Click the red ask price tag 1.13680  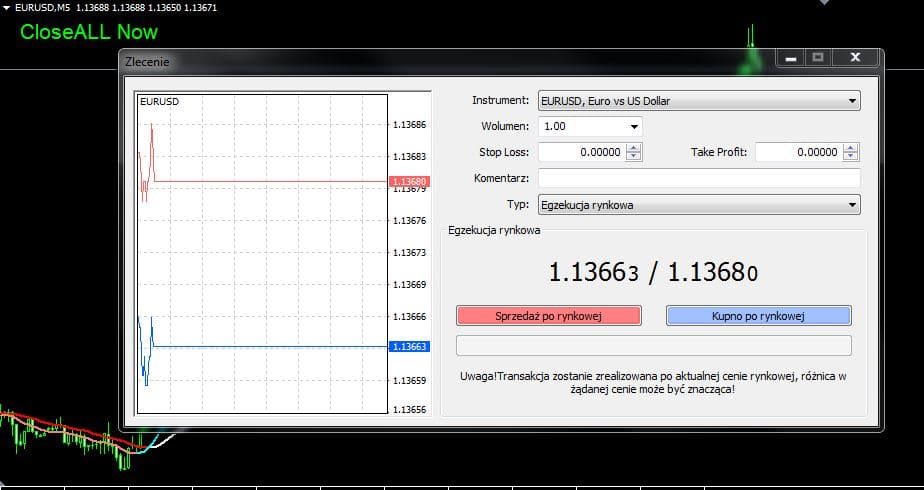pos(411,182)
